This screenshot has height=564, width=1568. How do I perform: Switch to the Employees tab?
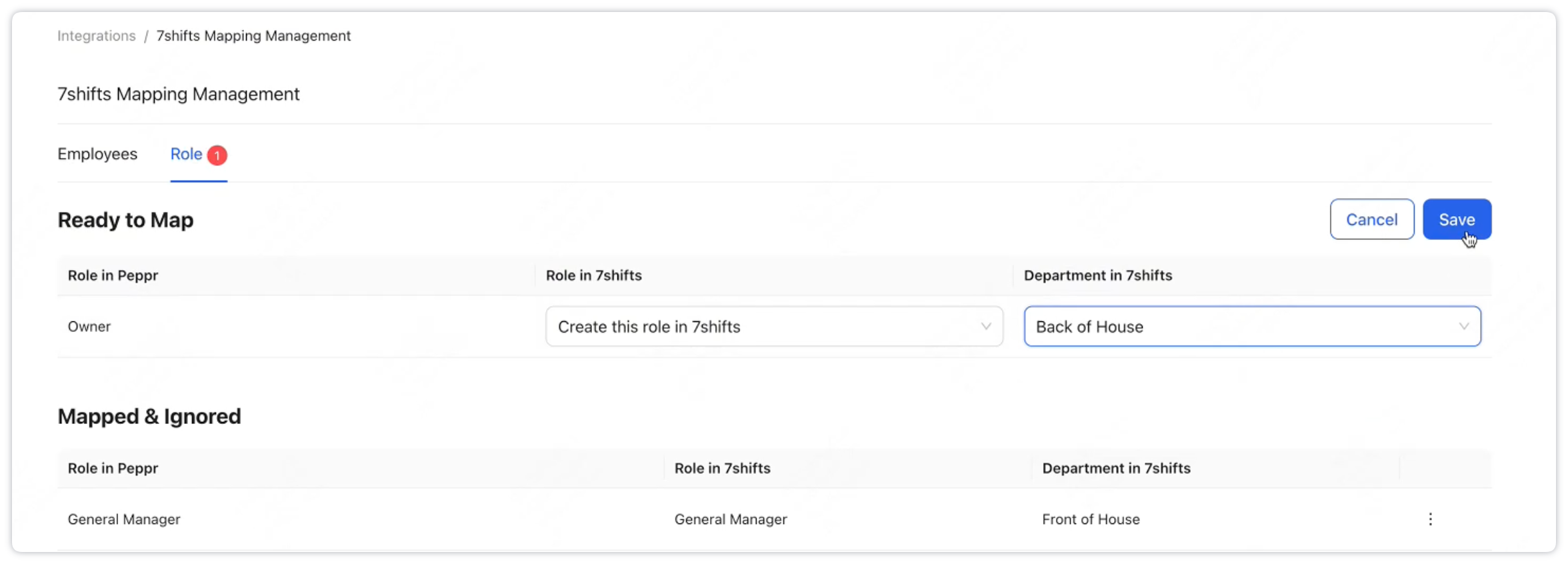pyautogui.click(x=97, y=154)
